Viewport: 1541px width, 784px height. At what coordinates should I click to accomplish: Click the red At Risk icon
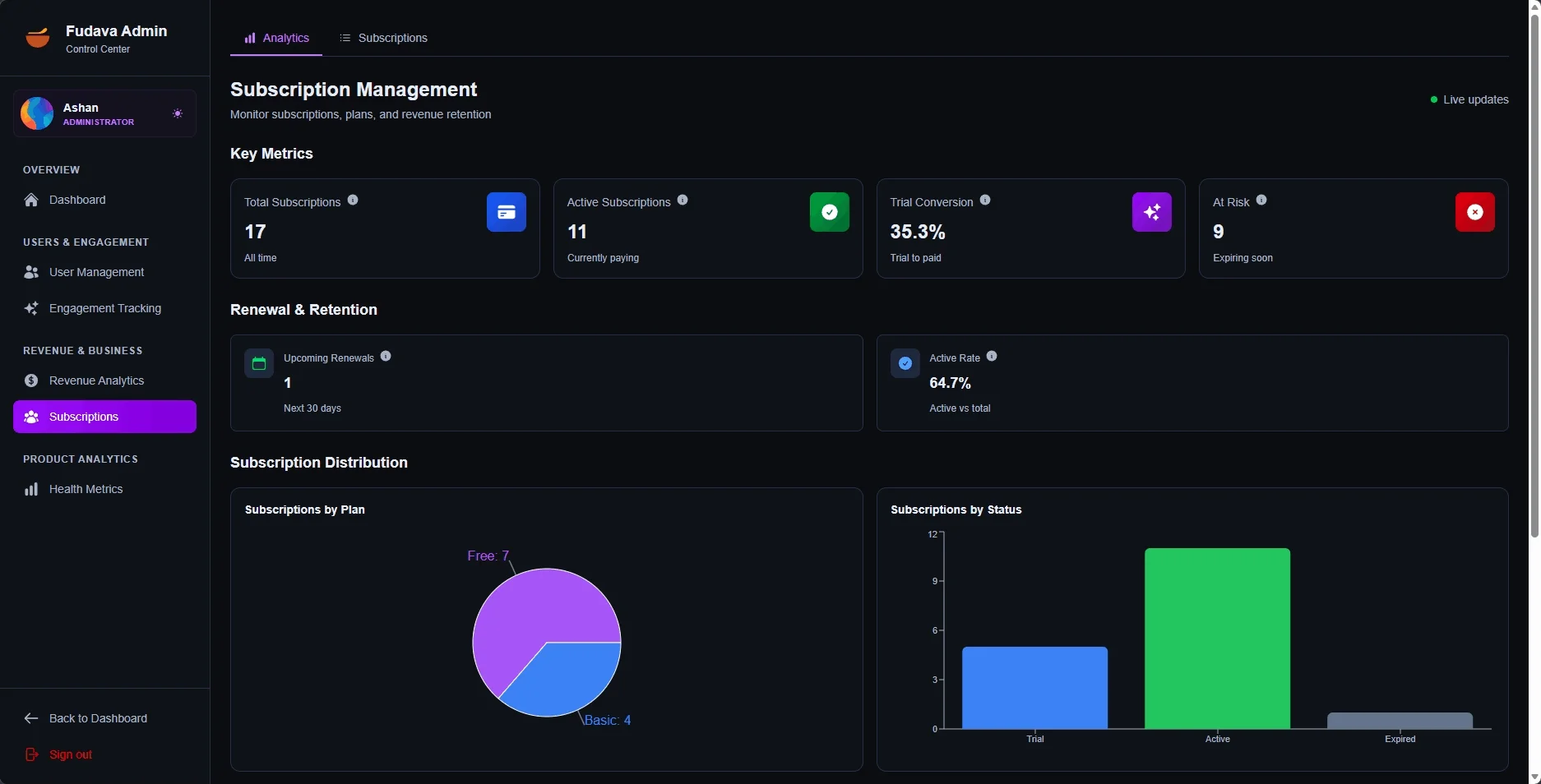[x=1474, y=212]
